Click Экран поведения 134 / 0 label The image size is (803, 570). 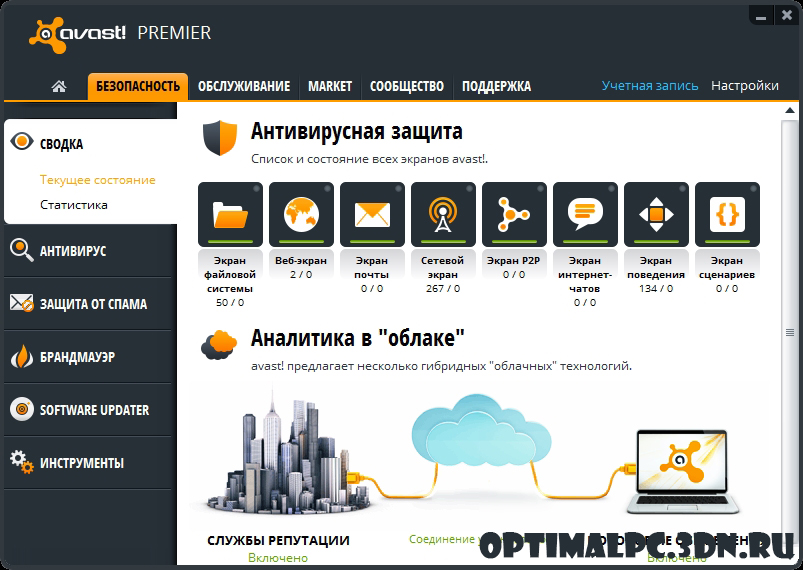click(x=656, y=275)
